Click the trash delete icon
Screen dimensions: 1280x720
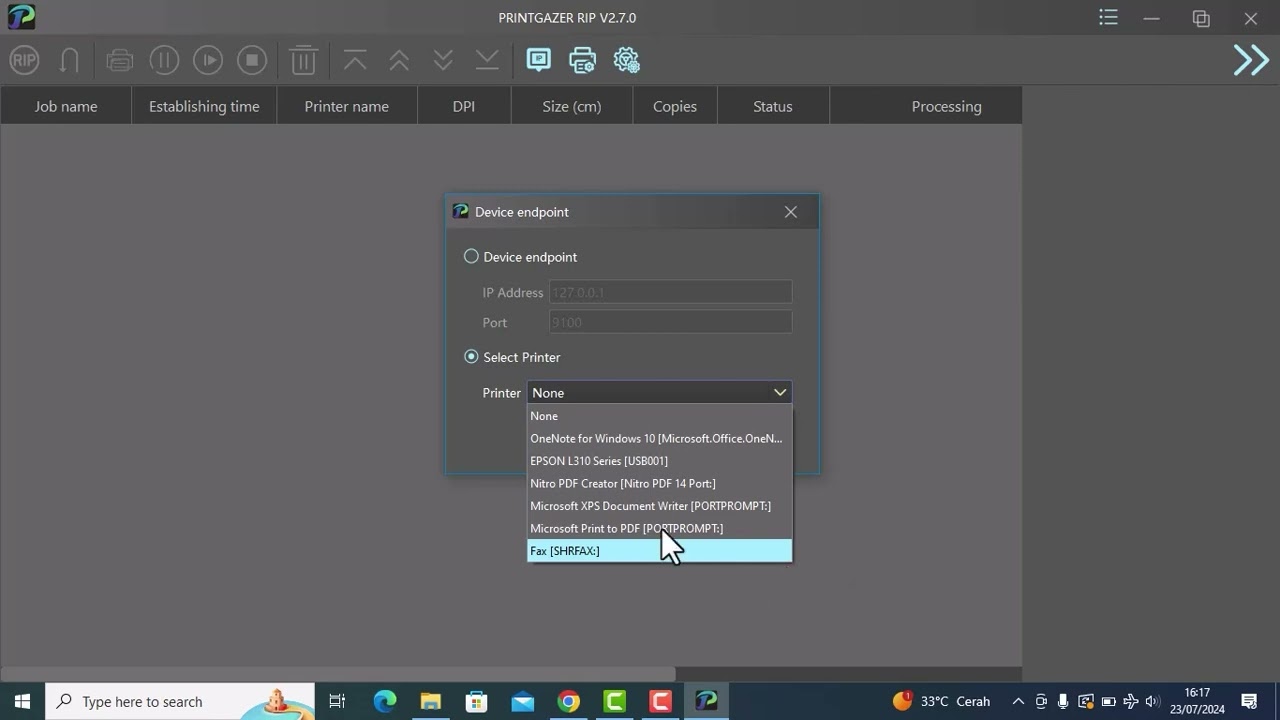[x=303, y=60]
